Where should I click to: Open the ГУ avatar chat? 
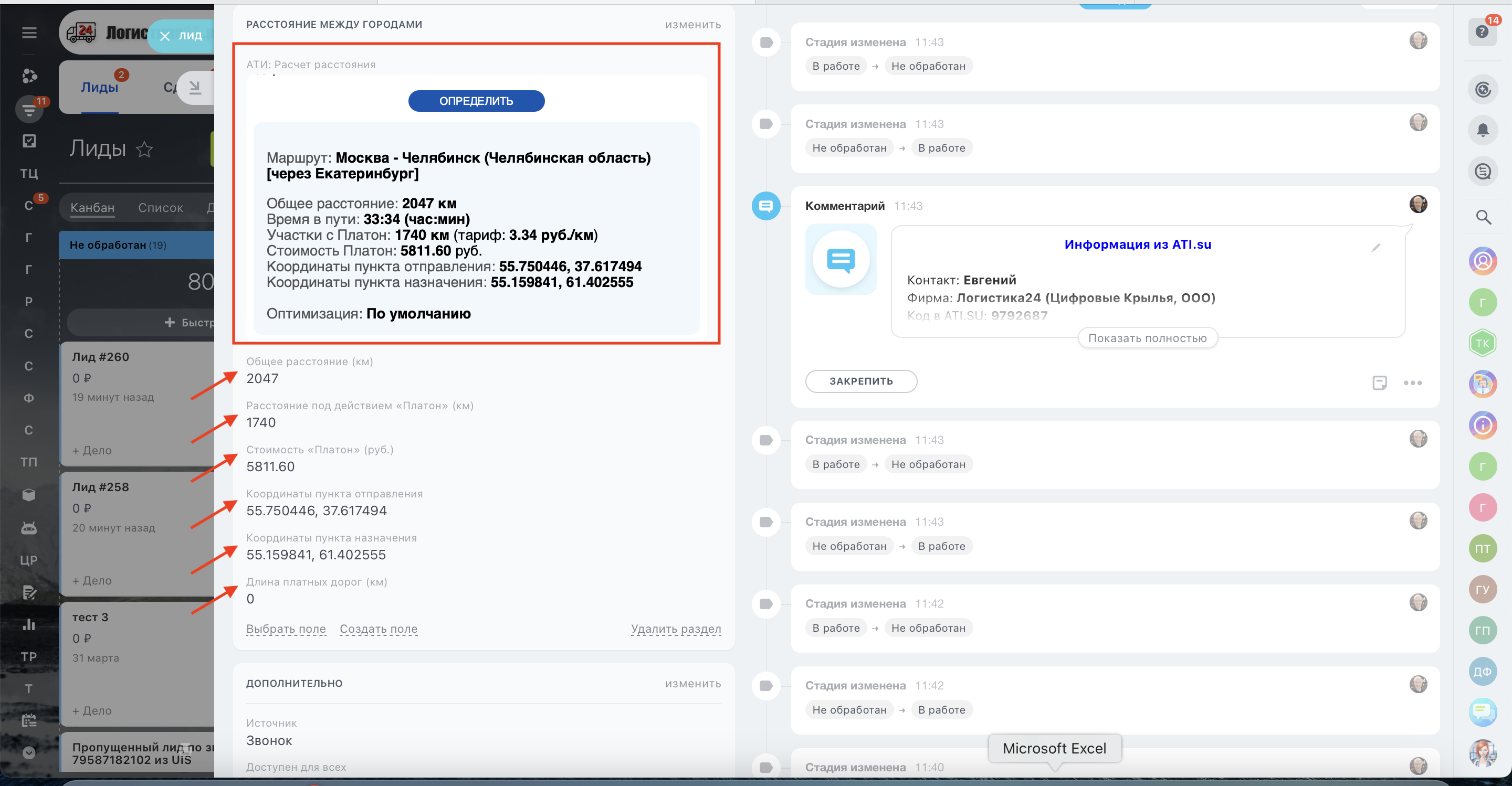[x=1483, y=590]
